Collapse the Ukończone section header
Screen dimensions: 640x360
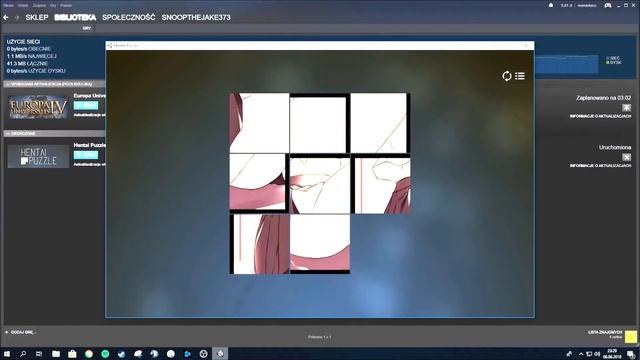[x=54, y=133]
